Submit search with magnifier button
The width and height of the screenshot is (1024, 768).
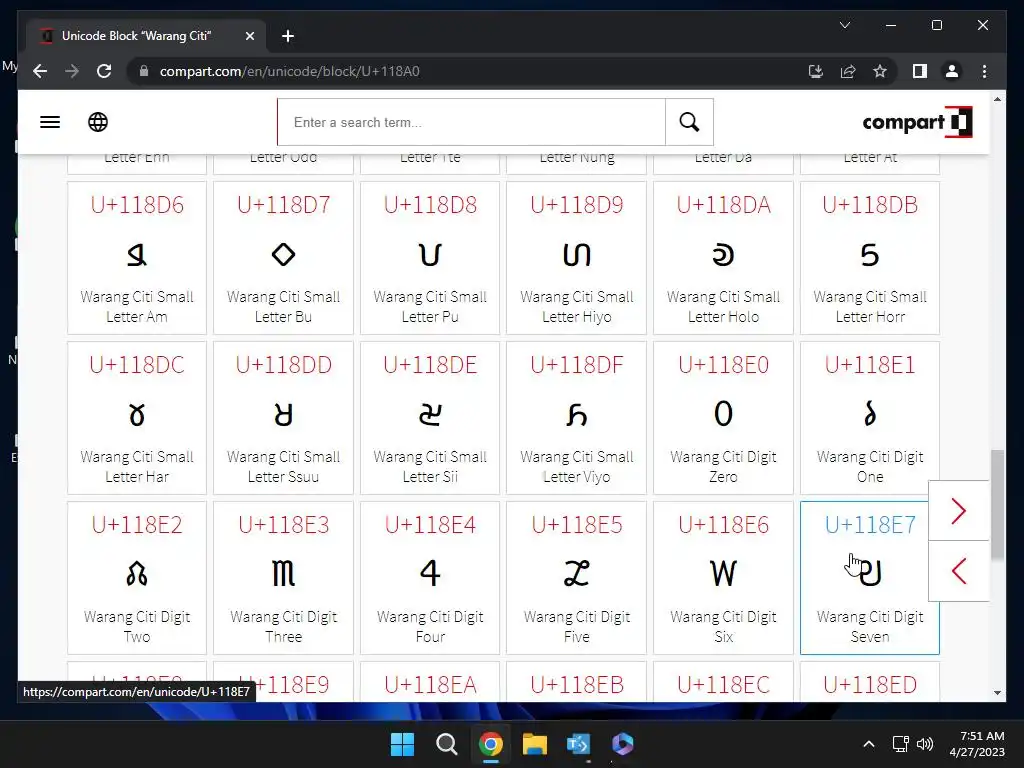point(689,122)
